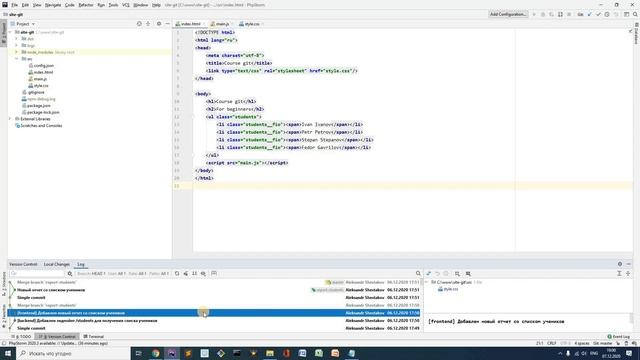The image size is (640, 360).
Task: Click the CRLF line separator status widget
Action: pos(551,343)
